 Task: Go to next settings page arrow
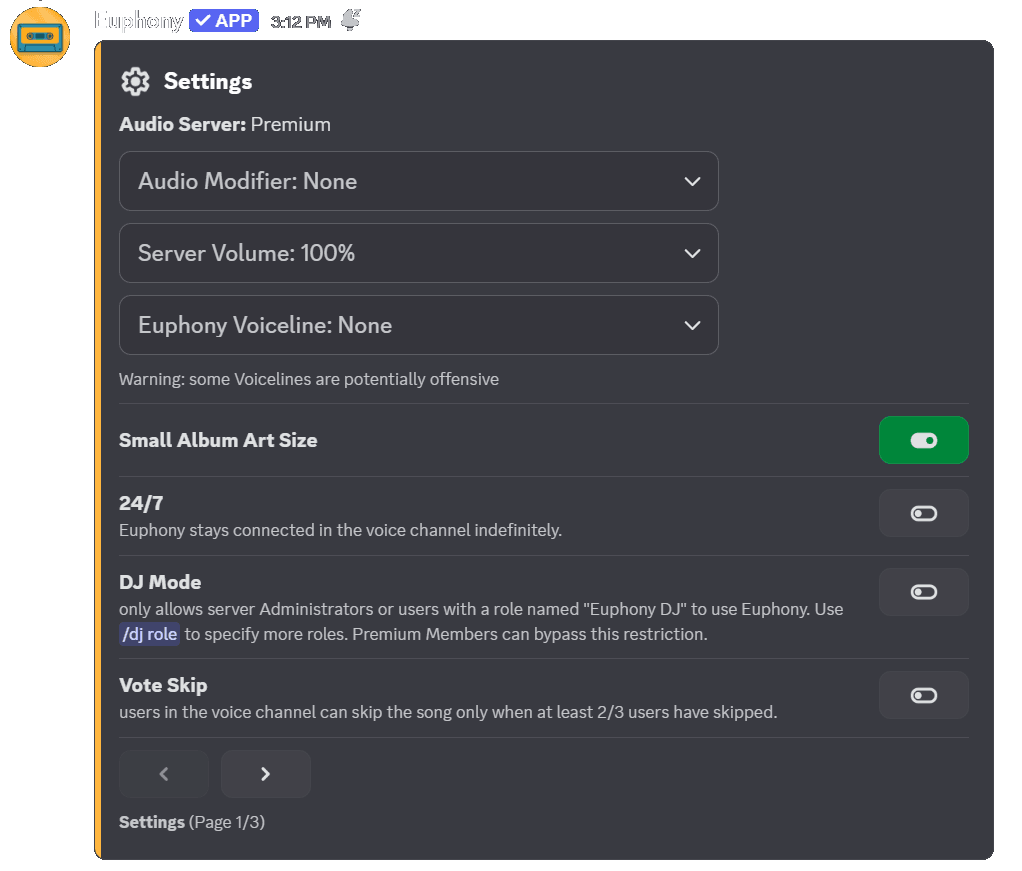pos(265,774)
